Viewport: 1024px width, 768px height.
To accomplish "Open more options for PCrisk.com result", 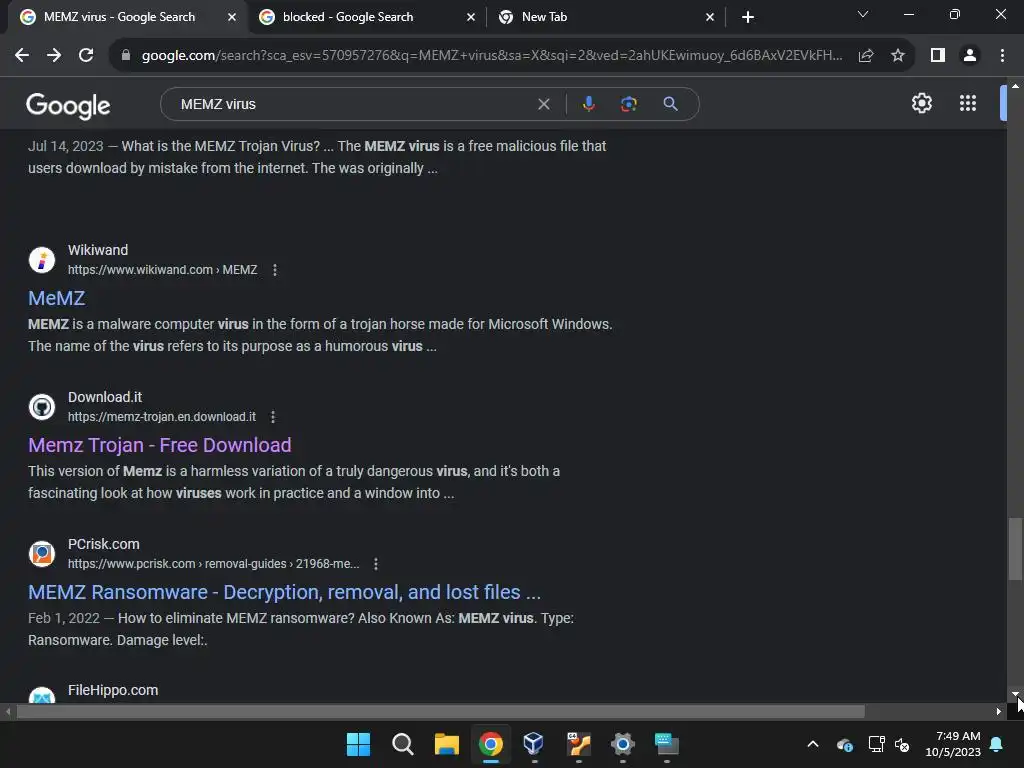I will 376,564.
